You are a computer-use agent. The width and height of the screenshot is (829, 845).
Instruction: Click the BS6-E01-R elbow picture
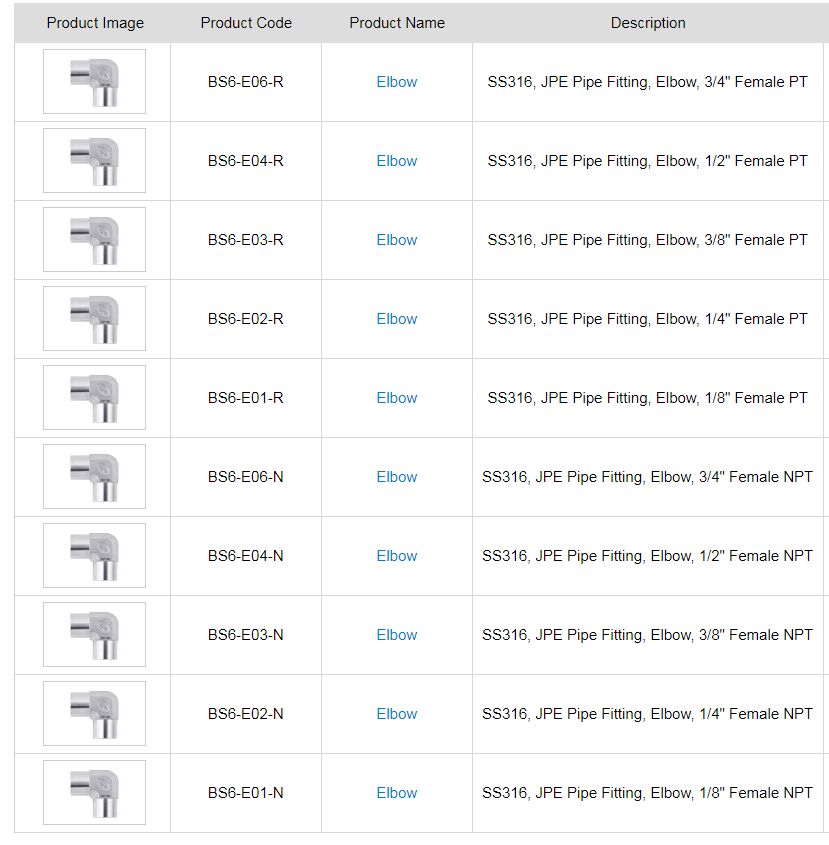(x=94, y=398)
